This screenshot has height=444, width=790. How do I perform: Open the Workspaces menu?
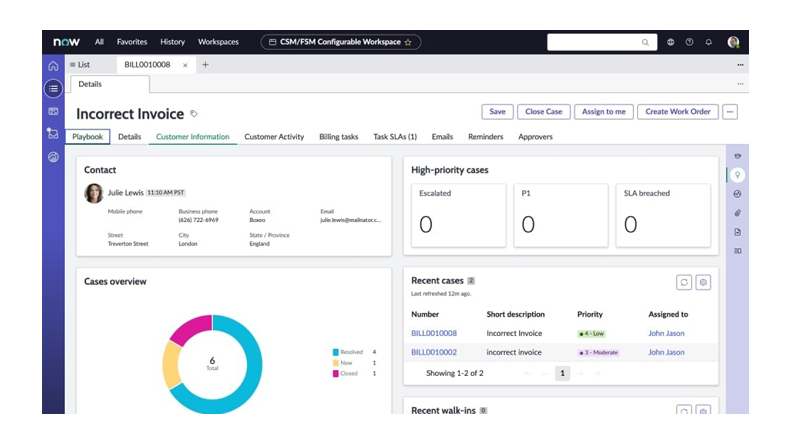click(218, 42)
